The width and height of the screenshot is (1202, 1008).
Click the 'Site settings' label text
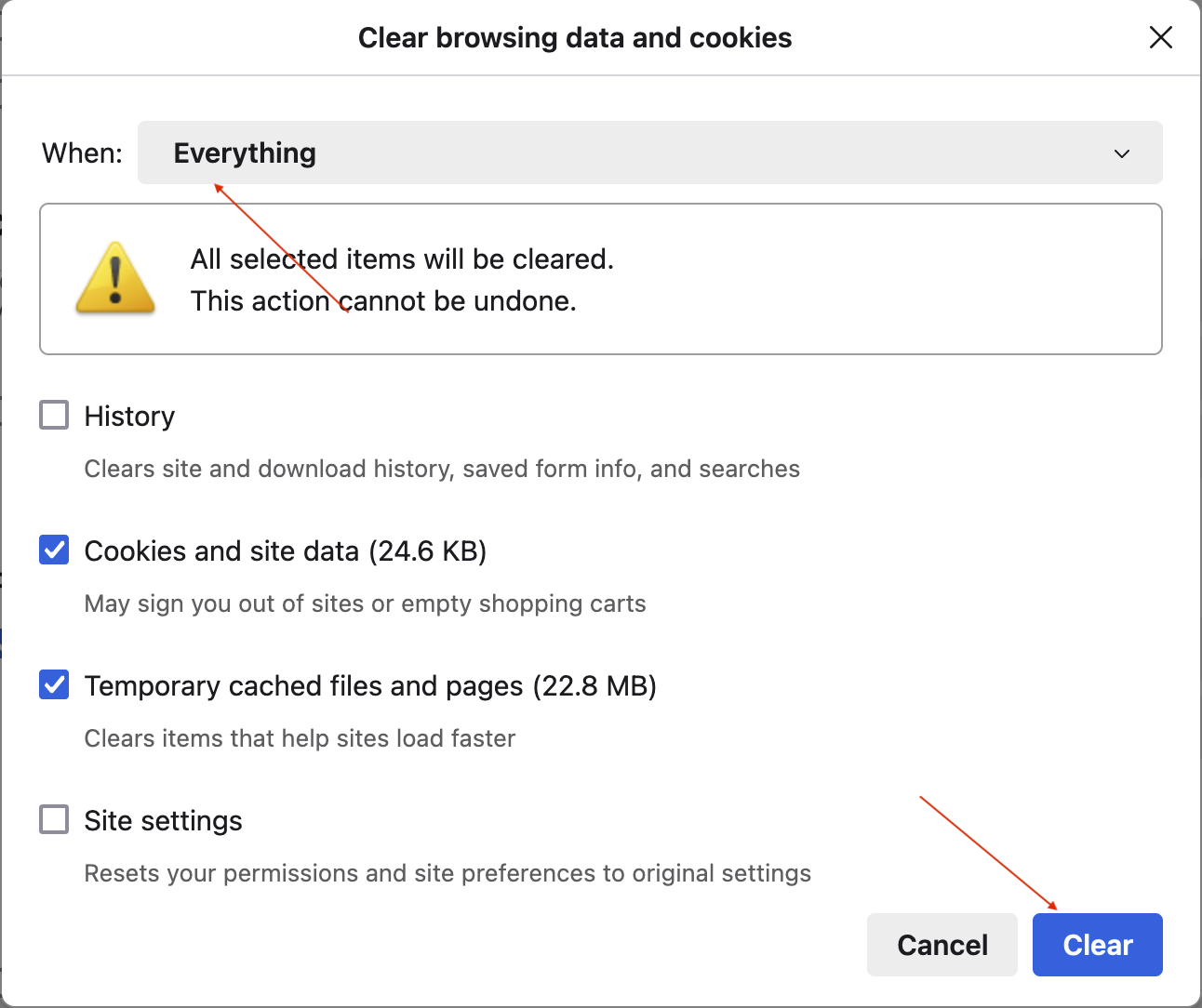click(x=163, y=821)
